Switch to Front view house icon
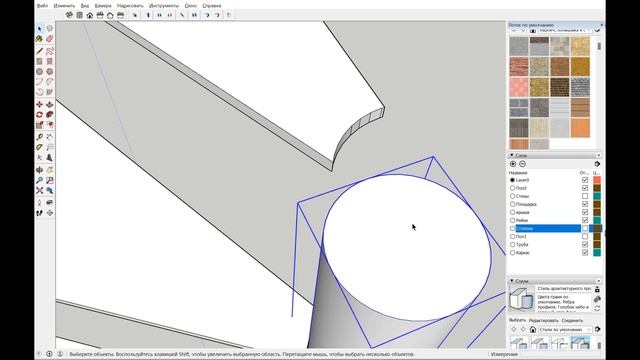The height and width of the screenshot is (360, 640). pyautogui.click(x=90, y=15)
